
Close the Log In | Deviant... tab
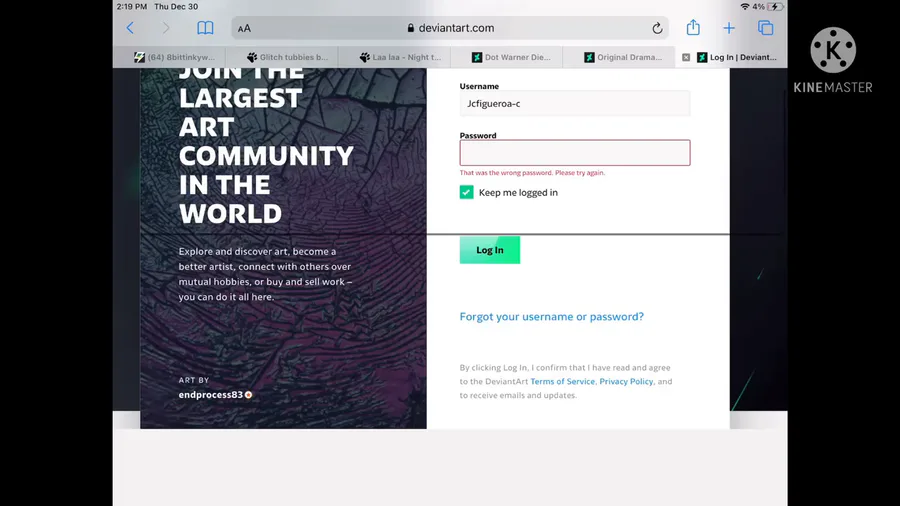tap(686, 57)
